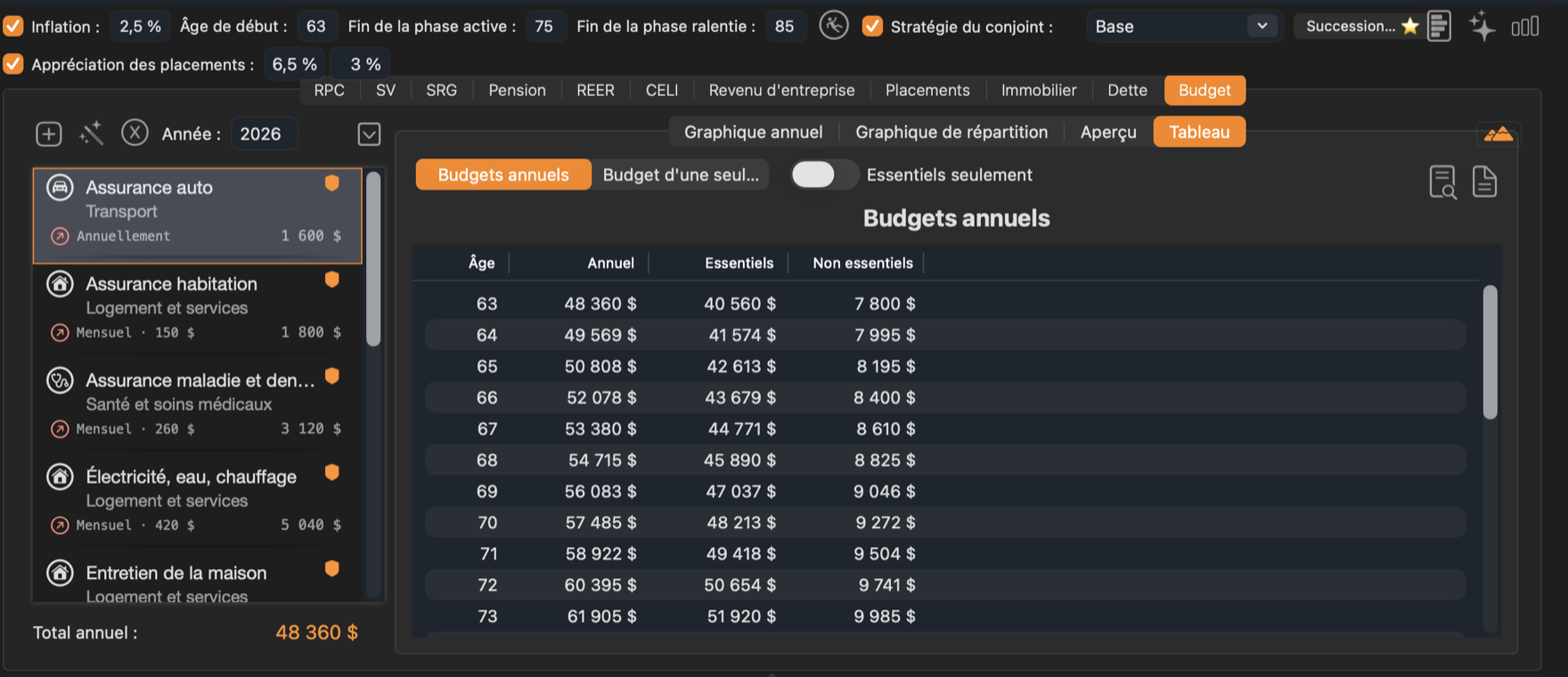Open the SRG tab
Screen dimensions: 1568x677
[x=441, y=90]
